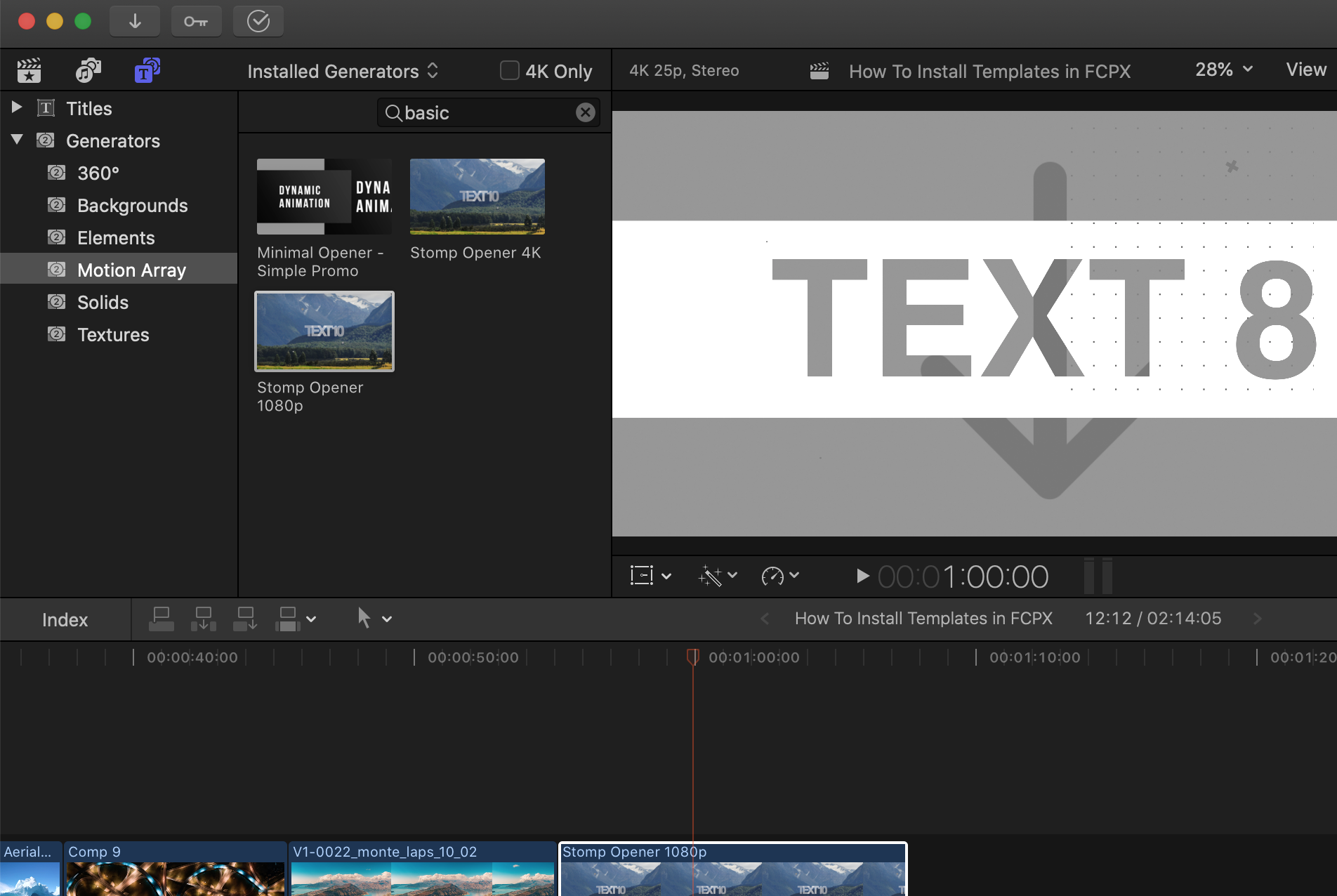Select the Stomp Opener 1080p generator thumbnail
This screenshot has height=896, width=1337.
pyautogui.click(x=324, y=331)
